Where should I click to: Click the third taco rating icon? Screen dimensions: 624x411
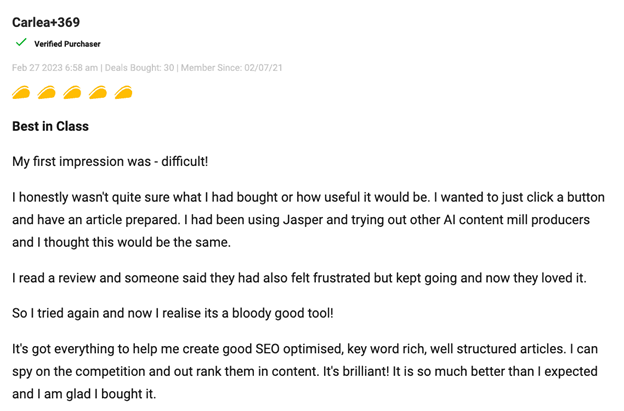click(73, 93)
